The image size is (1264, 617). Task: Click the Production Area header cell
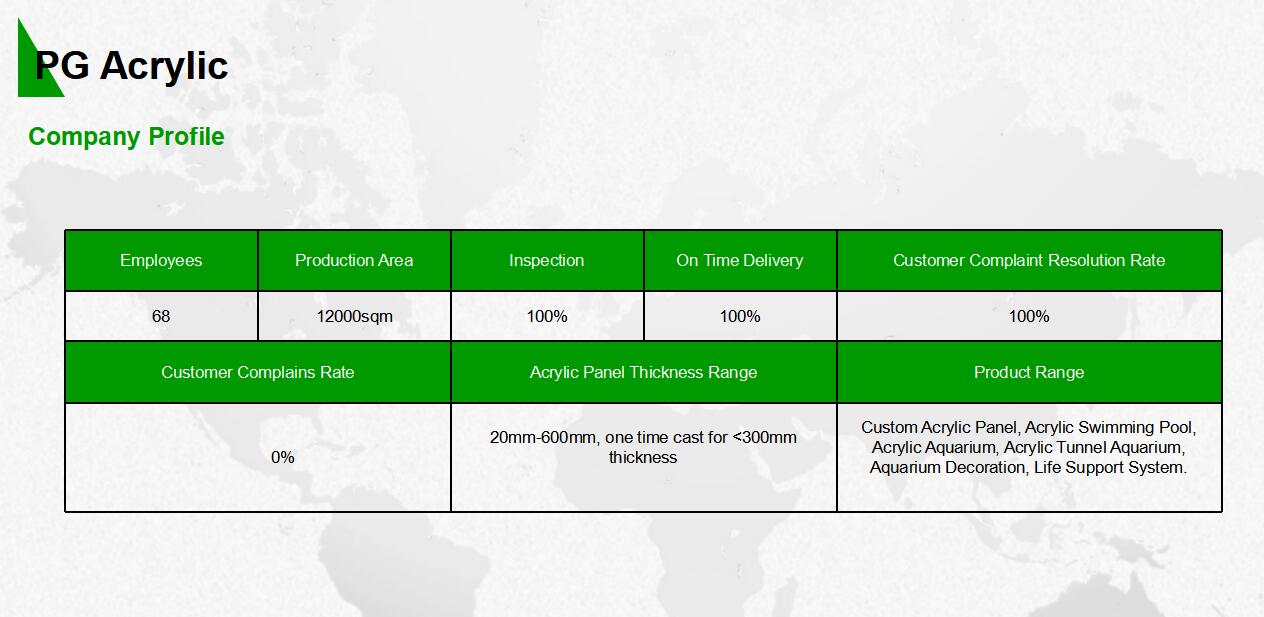(354, 260)
